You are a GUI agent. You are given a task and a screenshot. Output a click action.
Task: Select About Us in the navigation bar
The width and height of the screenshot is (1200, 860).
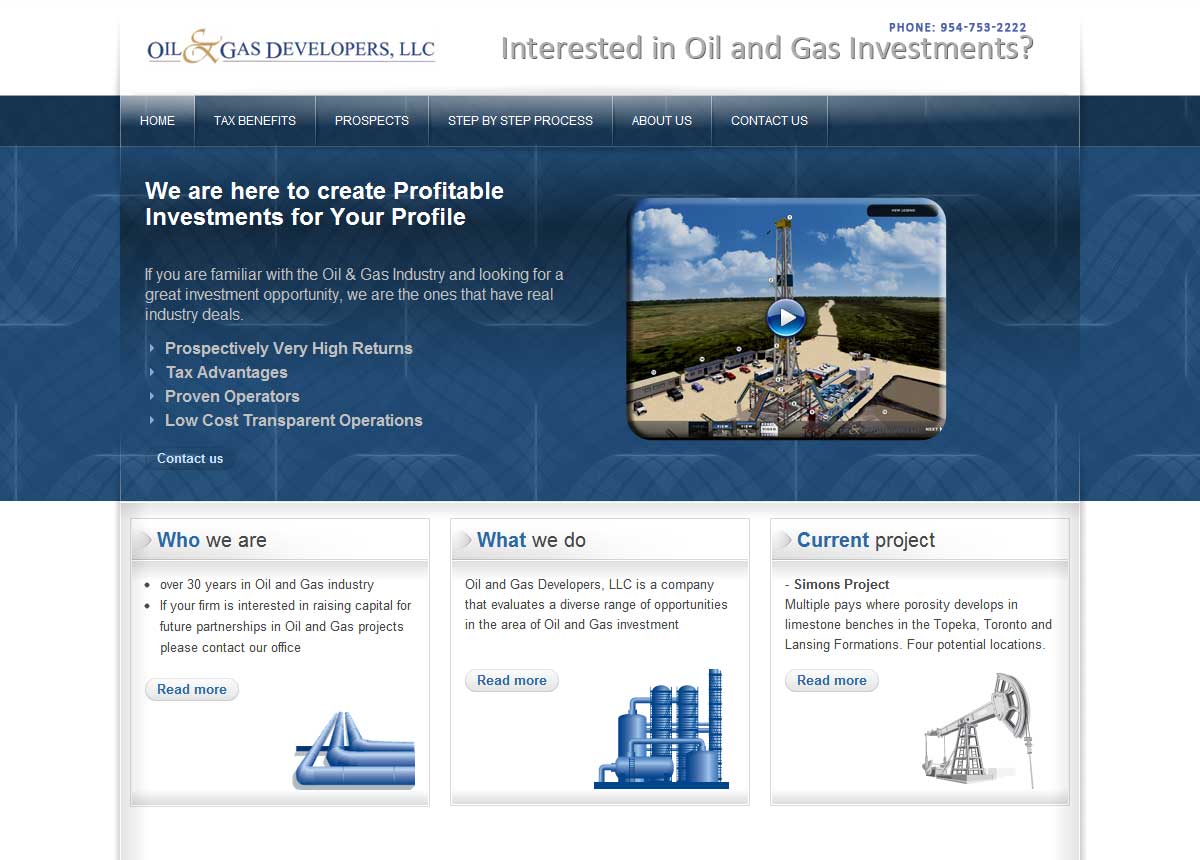[661, 121]
